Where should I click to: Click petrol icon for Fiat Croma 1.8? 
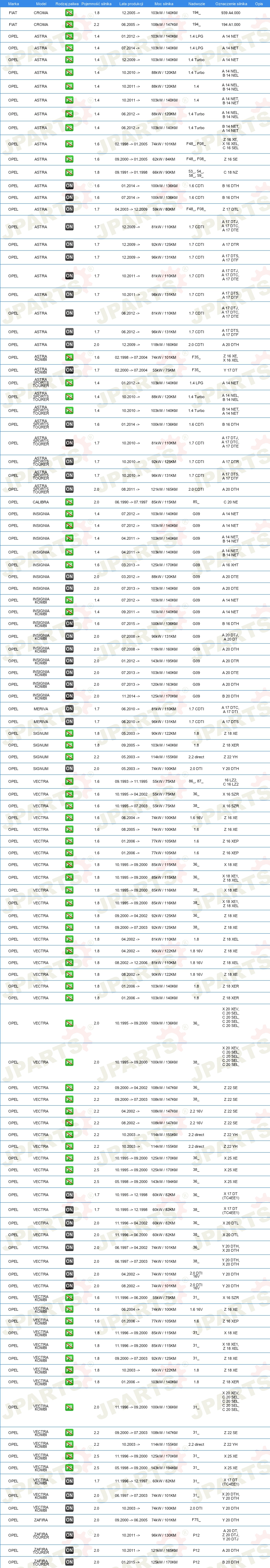(69, 13)
